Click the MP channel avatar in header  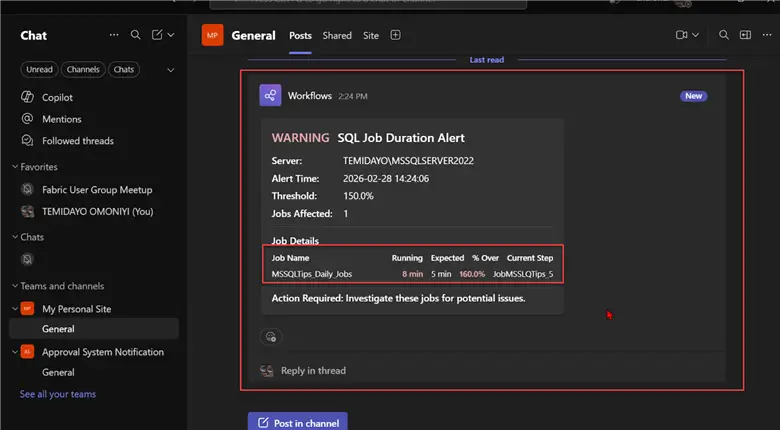[212, 35]
